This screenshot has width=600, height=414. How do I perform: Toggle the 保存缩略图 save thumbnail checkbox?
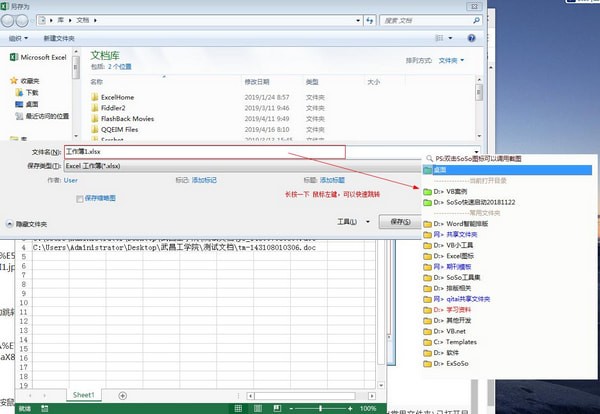[80, 199]
